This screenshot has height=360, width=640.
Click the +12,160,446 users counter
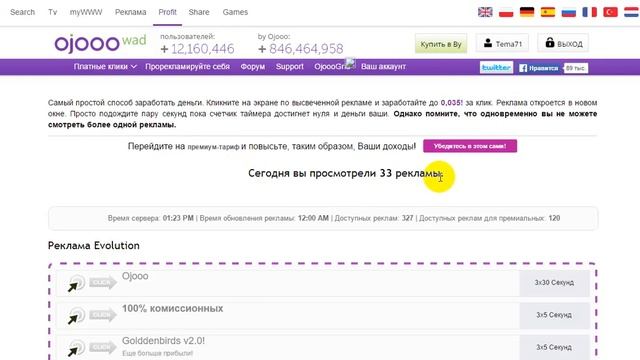click(197, 49)
